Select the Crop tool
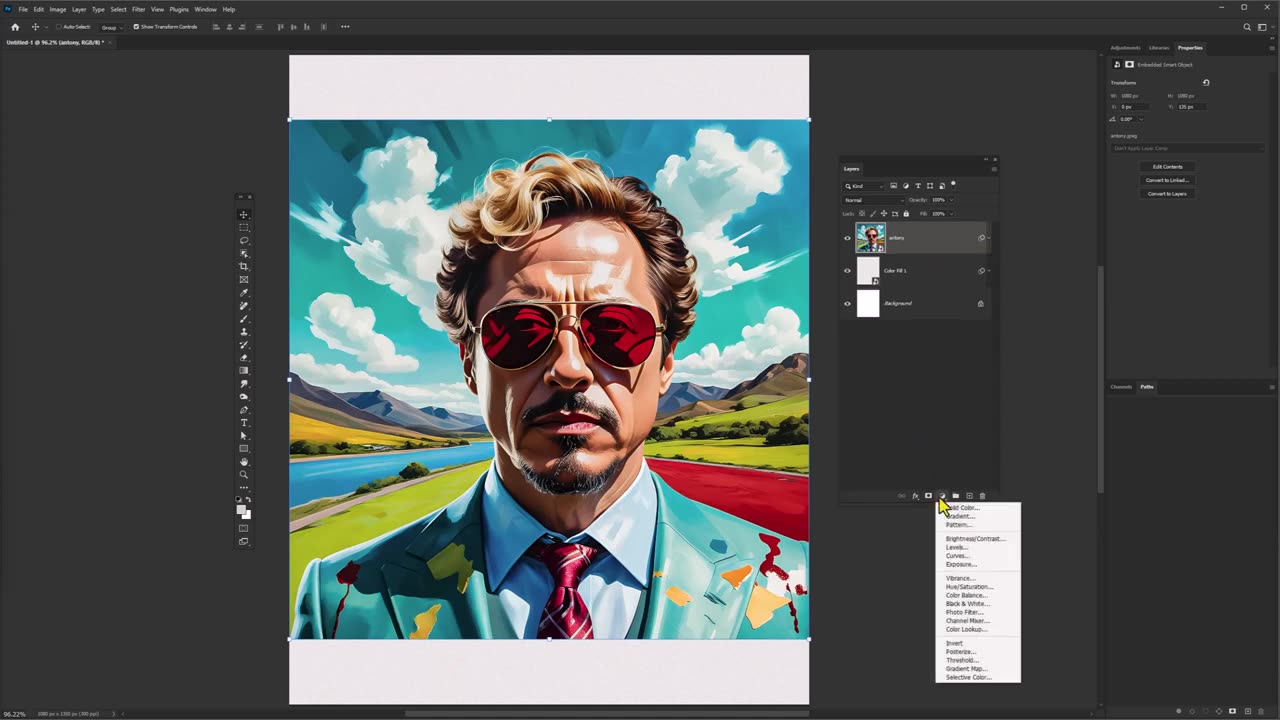 pos(243,265)
